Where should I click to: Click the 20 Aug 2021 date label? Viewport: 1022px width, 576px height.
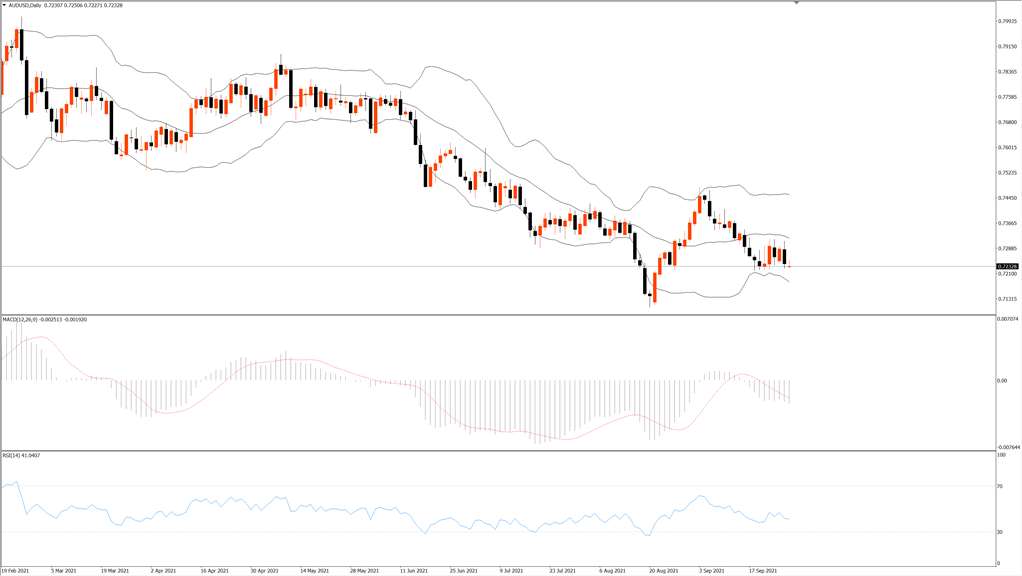coord(664,571)
